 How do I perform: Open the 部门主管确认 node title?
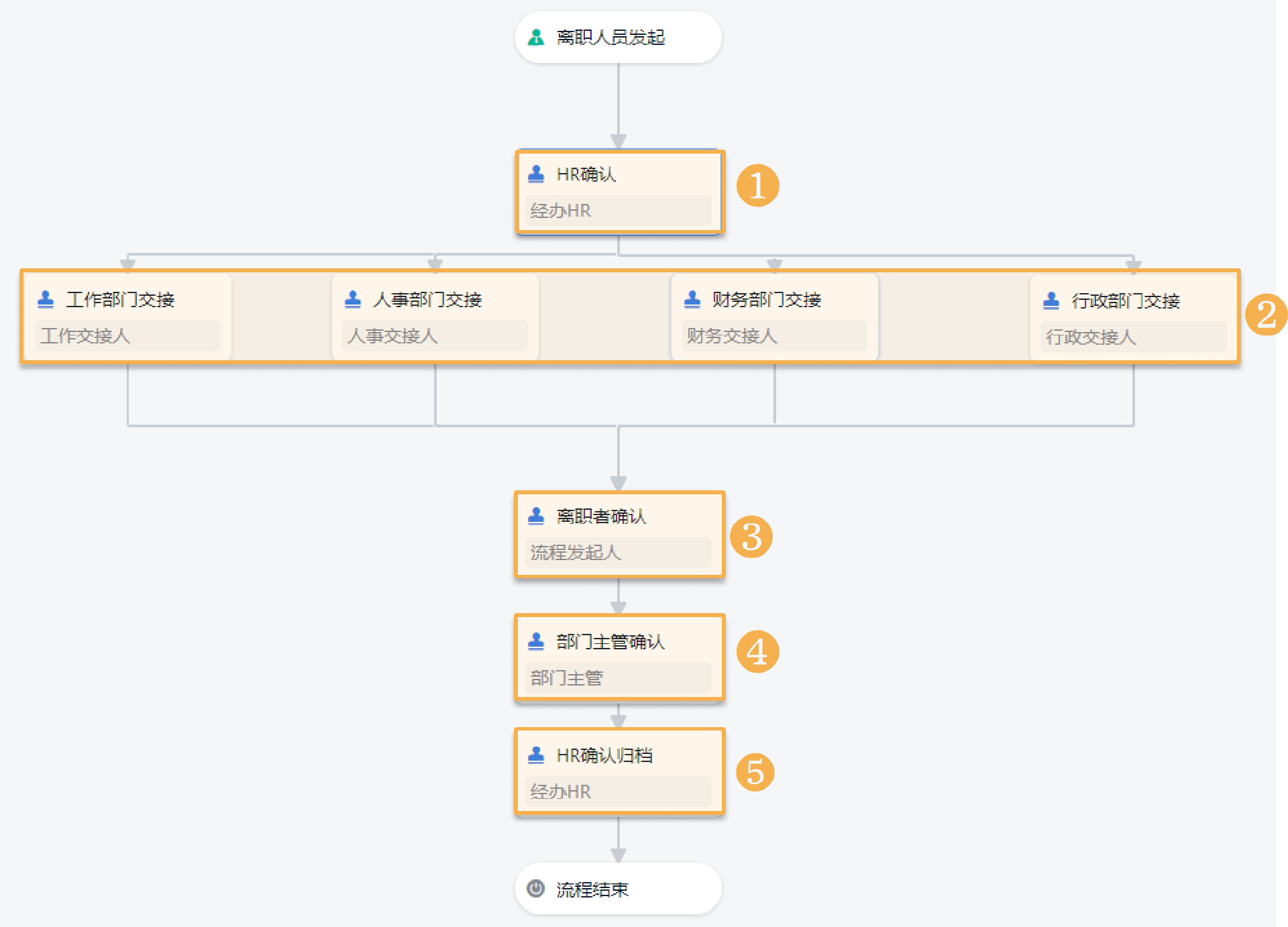pos(610,642)
